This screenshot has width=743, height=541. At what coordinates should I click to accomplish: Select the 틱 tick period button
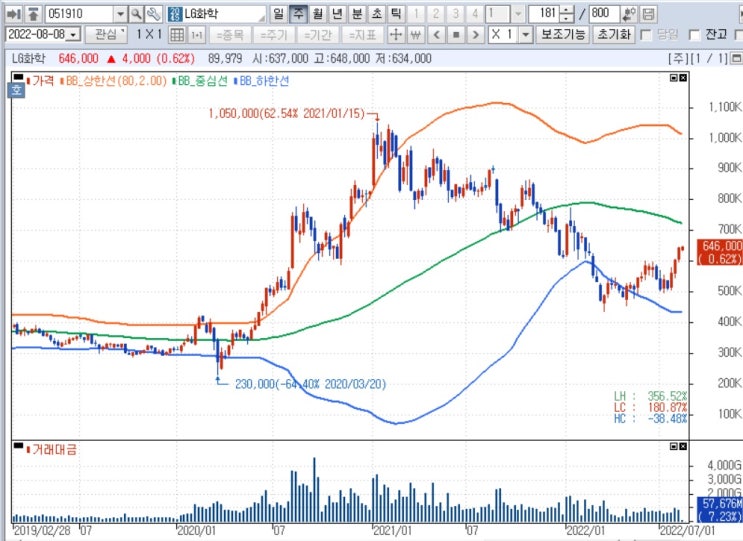396,14
